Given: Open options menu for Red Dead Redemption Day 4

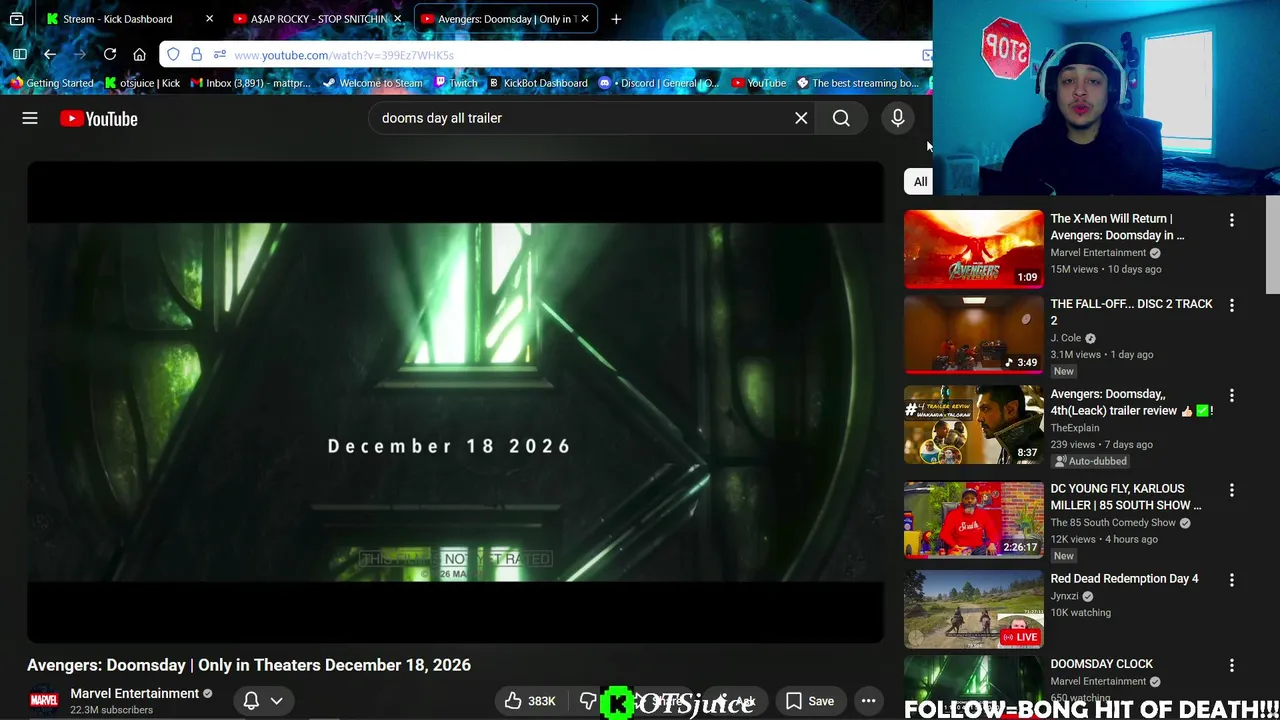Looking at the screenshot, I should point(1232,580).
